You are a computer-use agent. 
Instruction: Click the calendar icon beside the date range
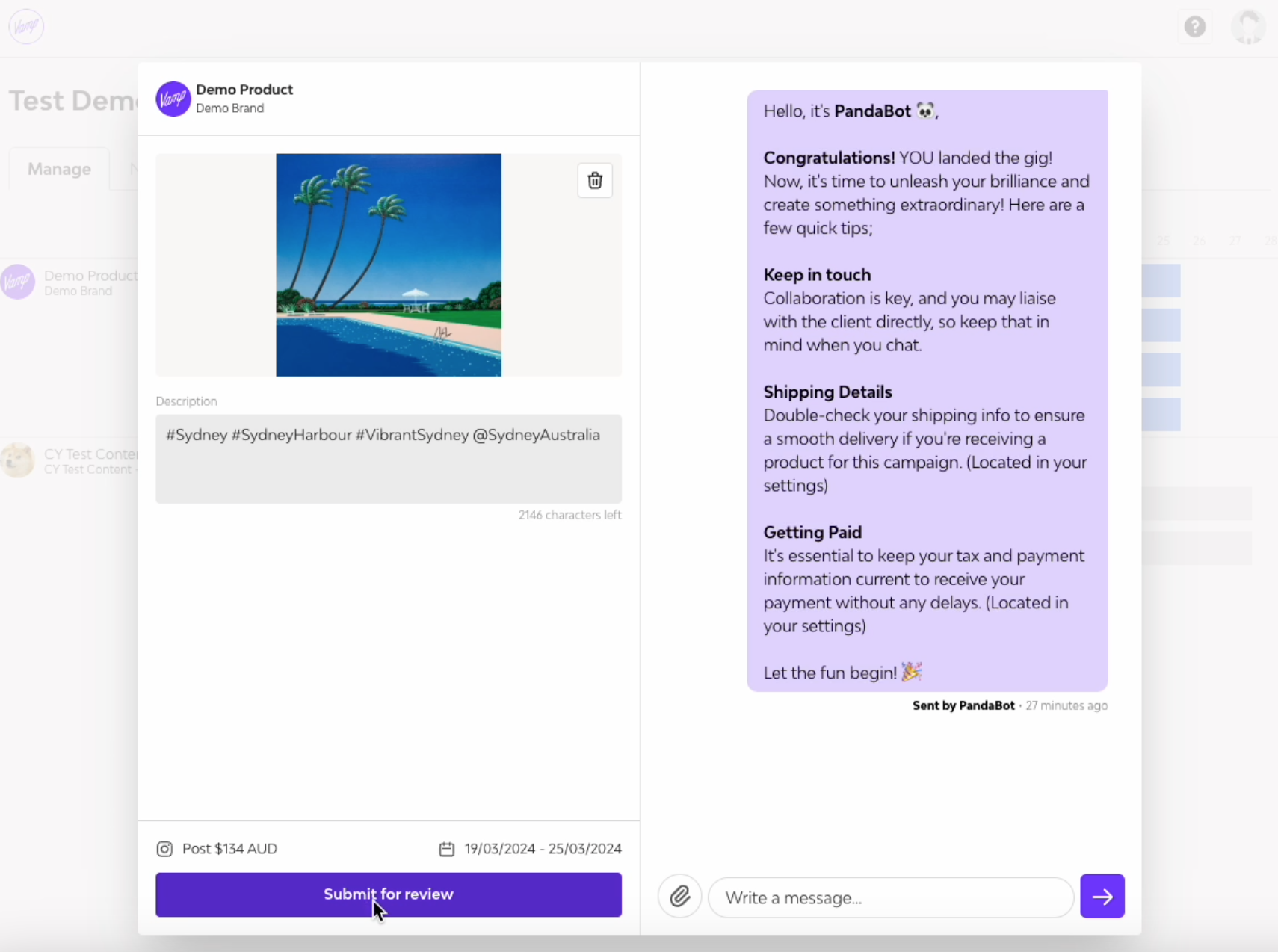pos(446,849)
